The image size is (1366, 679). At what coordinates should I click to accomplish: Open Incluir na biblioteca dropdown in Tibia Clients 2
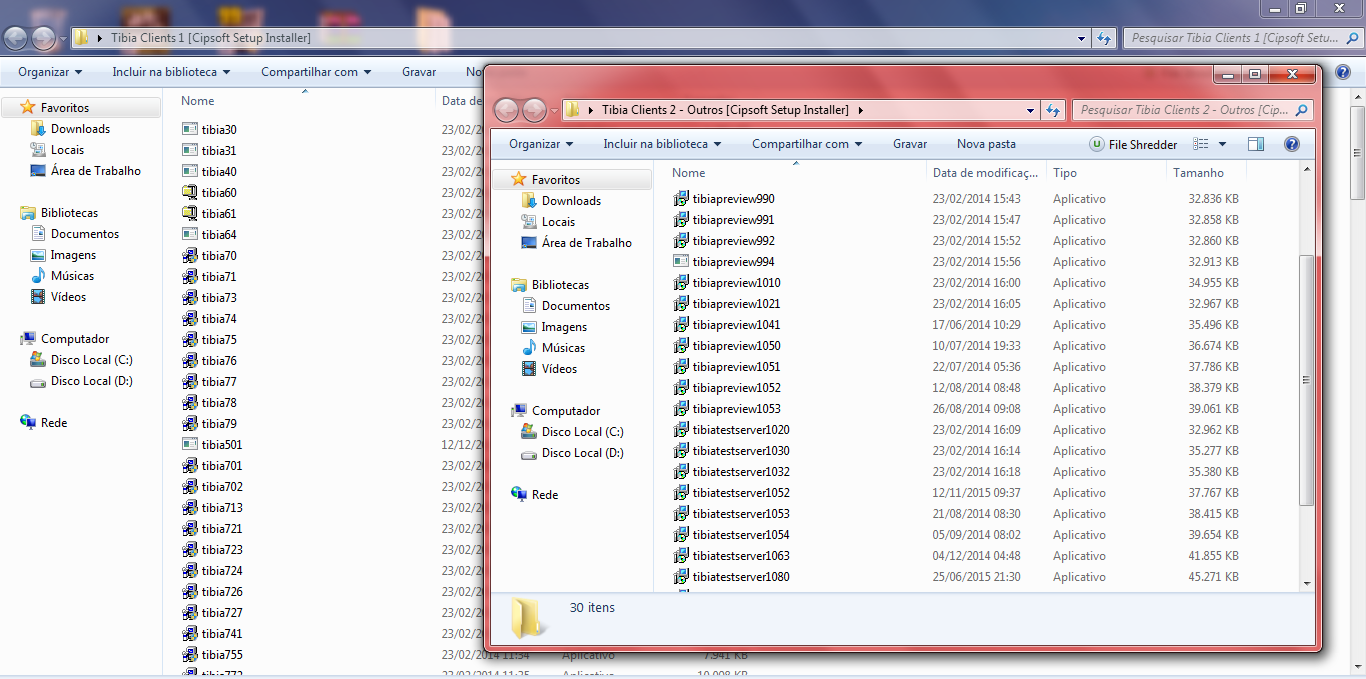[662, 144]
